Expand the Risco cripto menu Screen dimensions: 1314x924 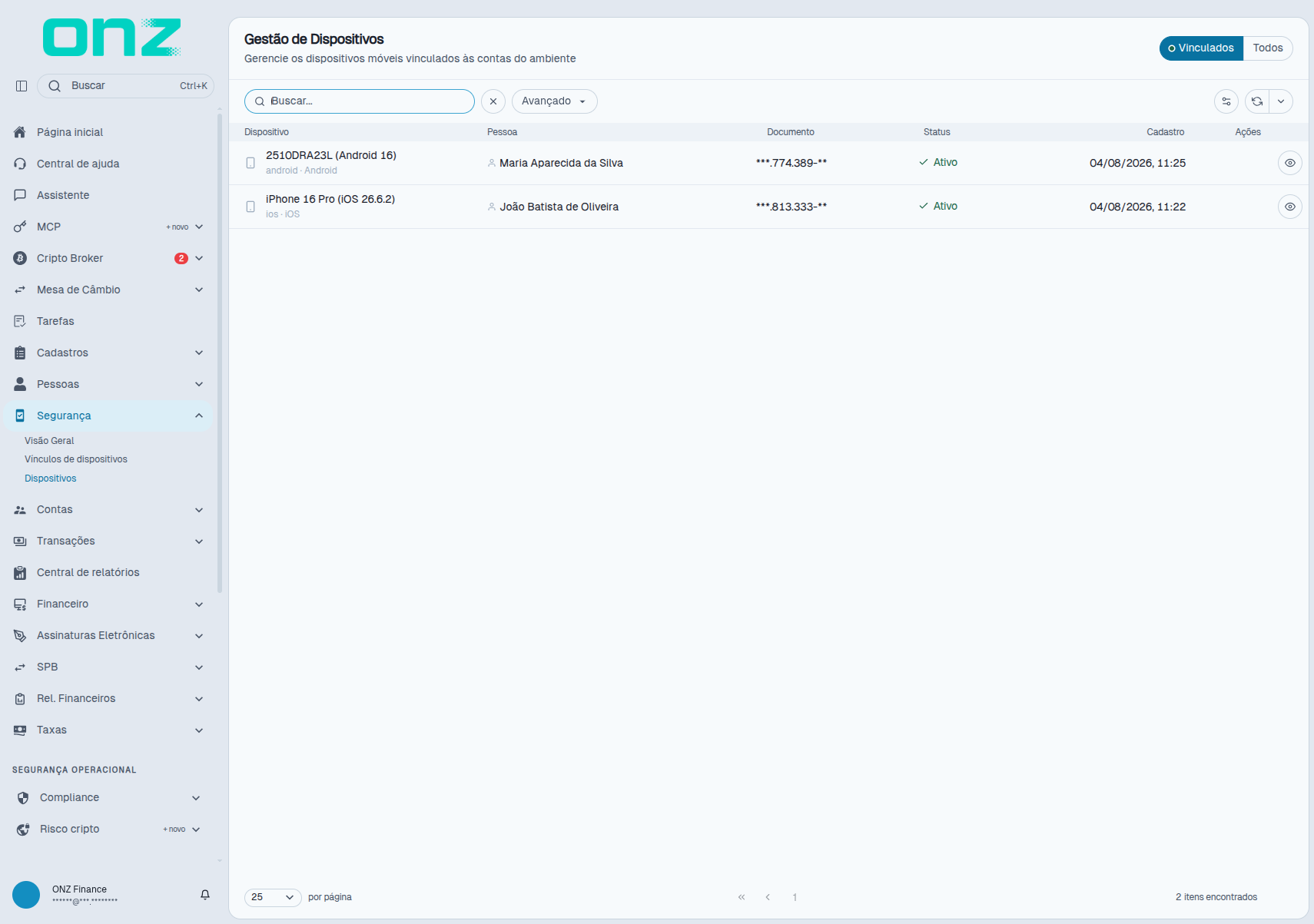[x=108, y=830]
